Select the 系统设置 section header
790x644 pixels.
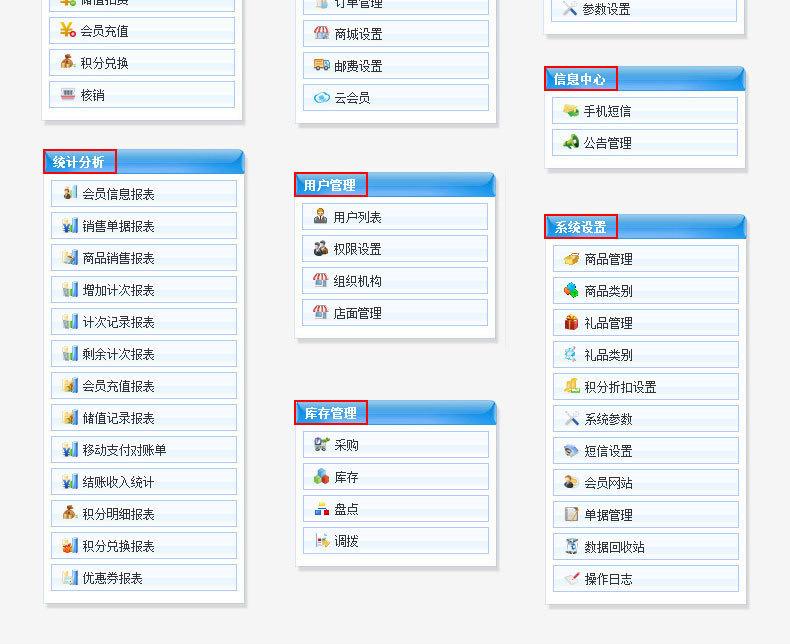(x=581, y=227)
